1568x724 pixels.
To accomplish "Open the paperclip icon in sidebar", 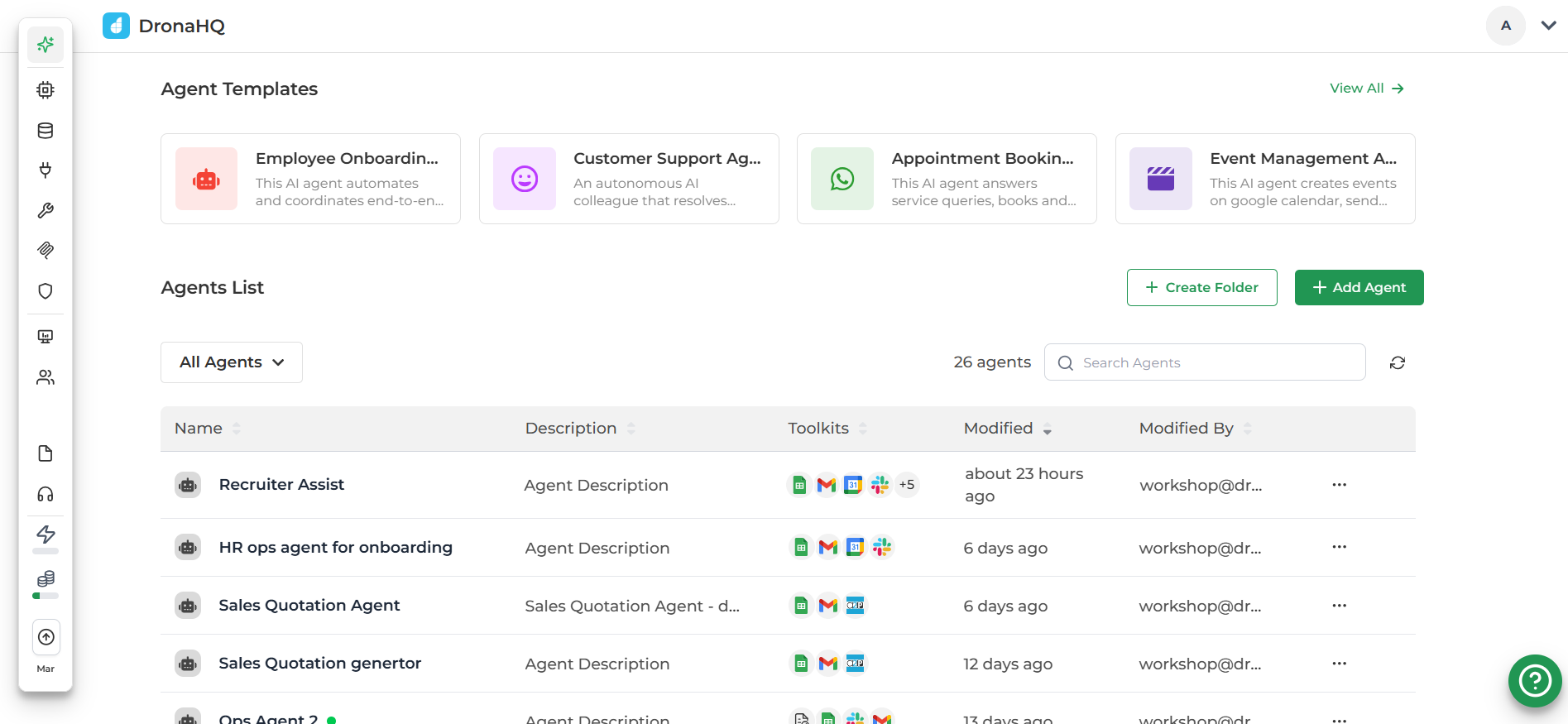I will click(46, 250).
